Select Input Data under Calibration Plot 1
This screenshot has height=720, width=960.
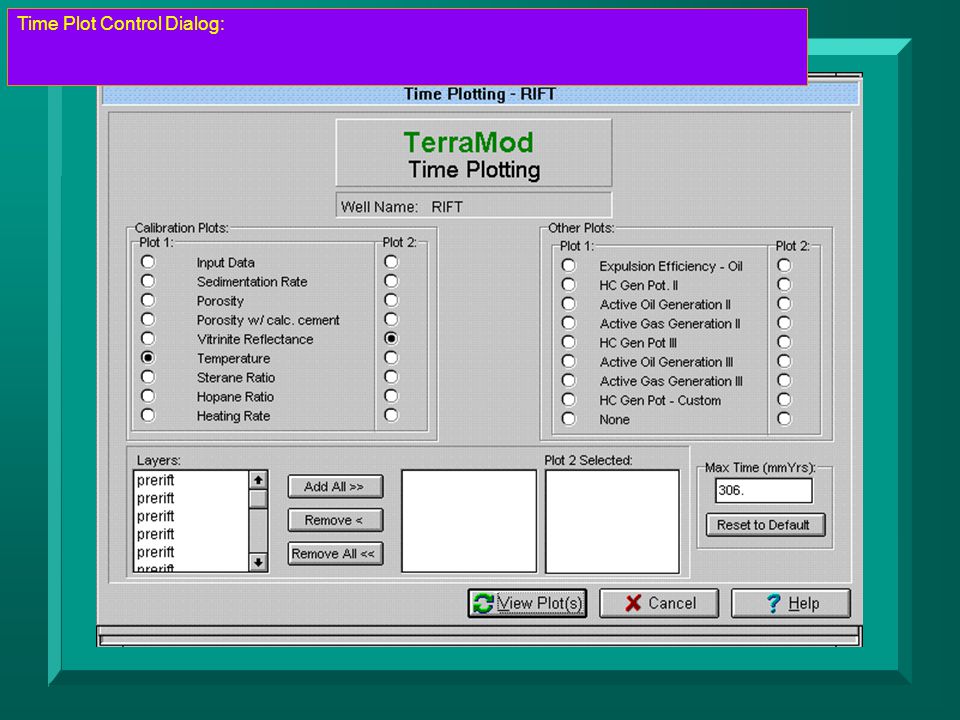(148, 262)
